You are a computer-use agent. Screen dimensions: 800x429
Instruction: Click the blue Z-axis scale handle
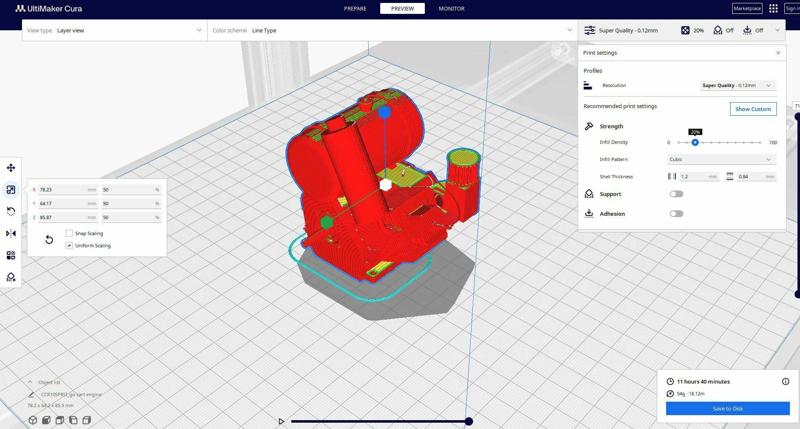coord(385,112)
